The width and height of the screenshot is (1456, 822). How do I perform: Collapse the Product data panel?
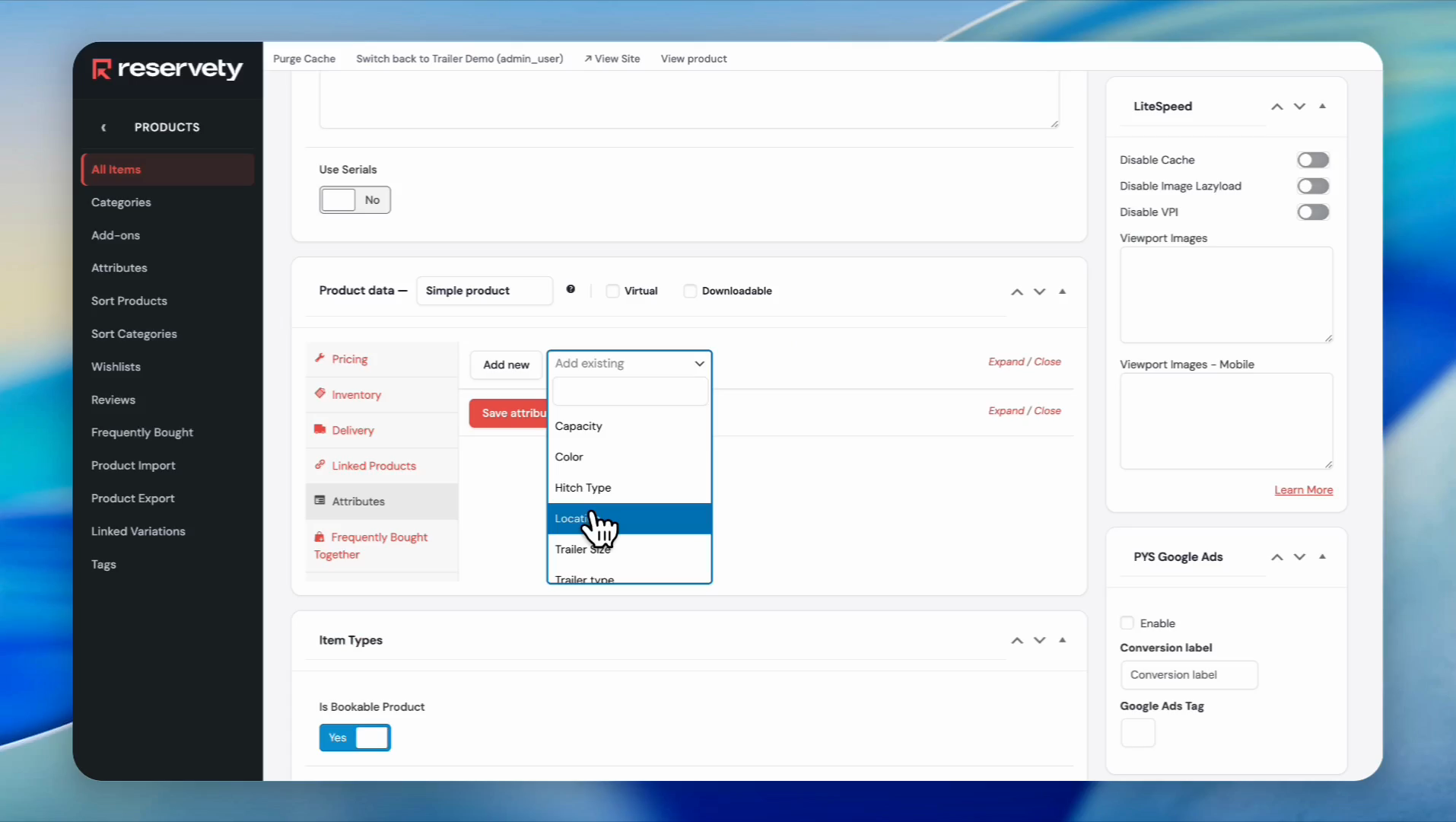pyautogui.click(x=1063, y=292)
